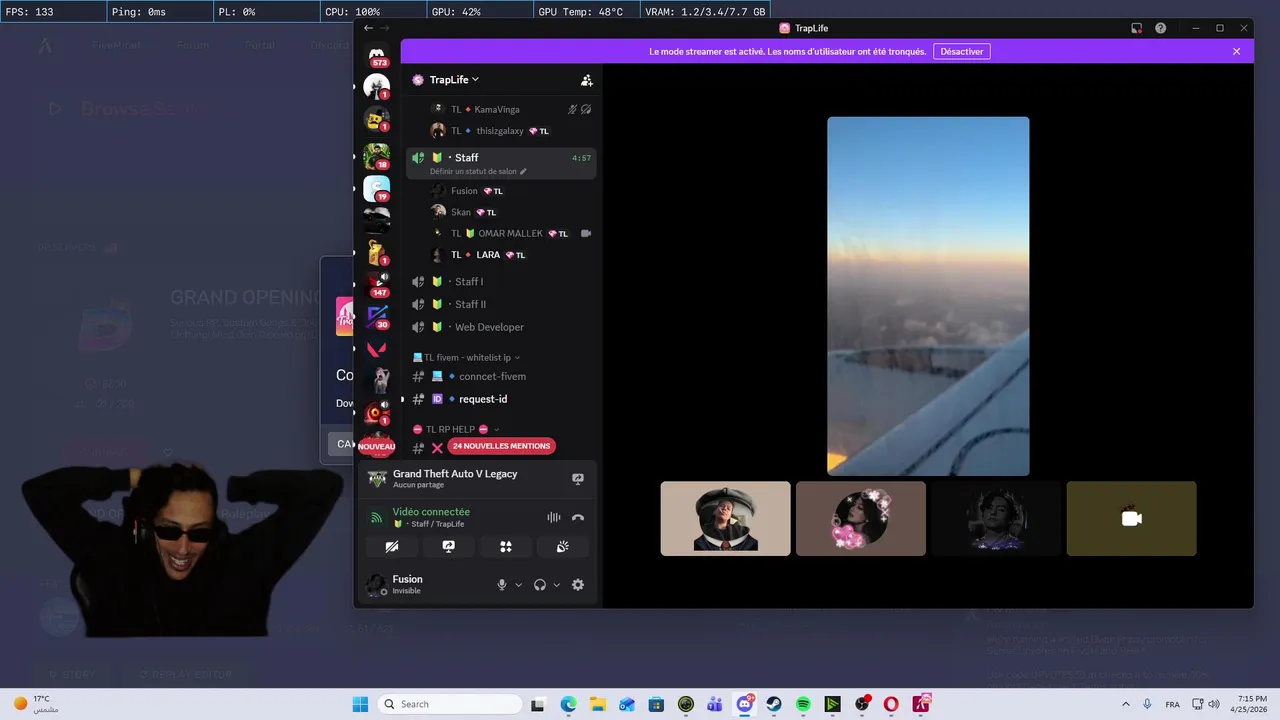
Task: Toggle camera off in voice panel
Action: click(392, 546)
